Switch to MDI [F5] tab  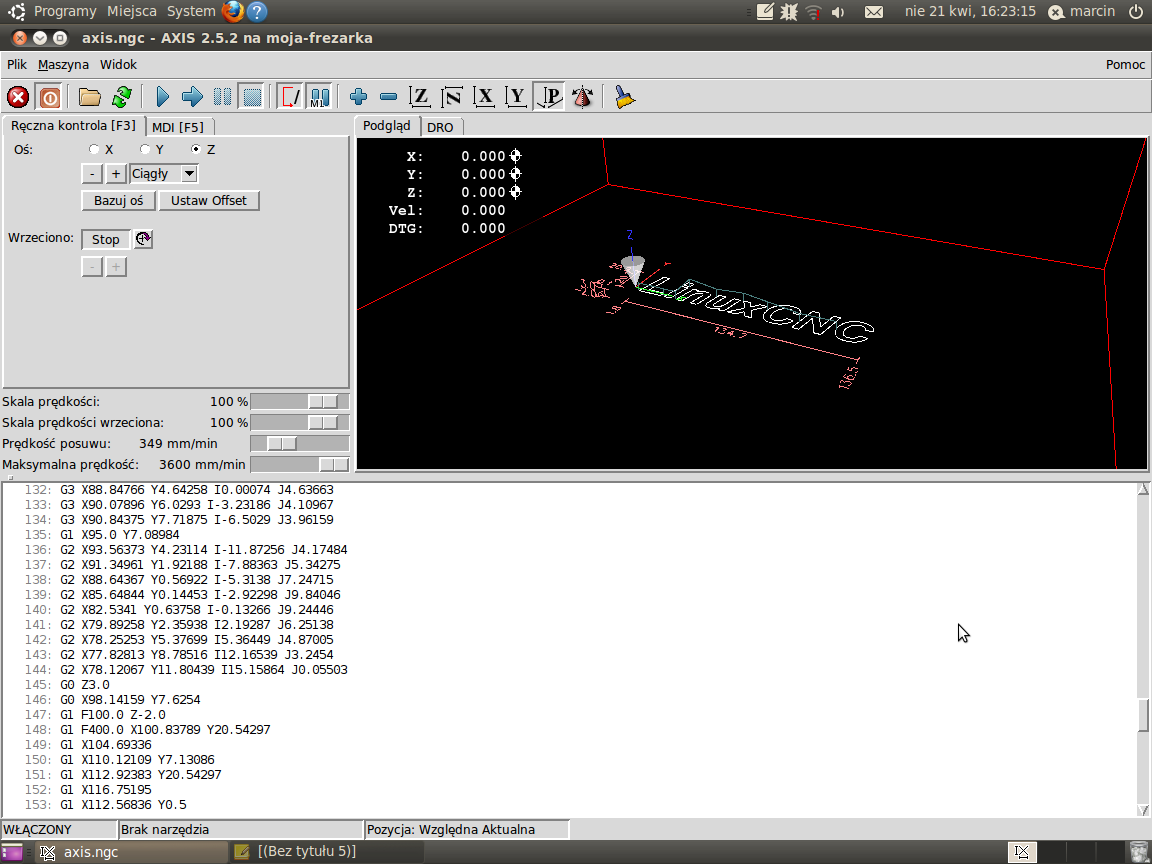(x=178, y=127)
